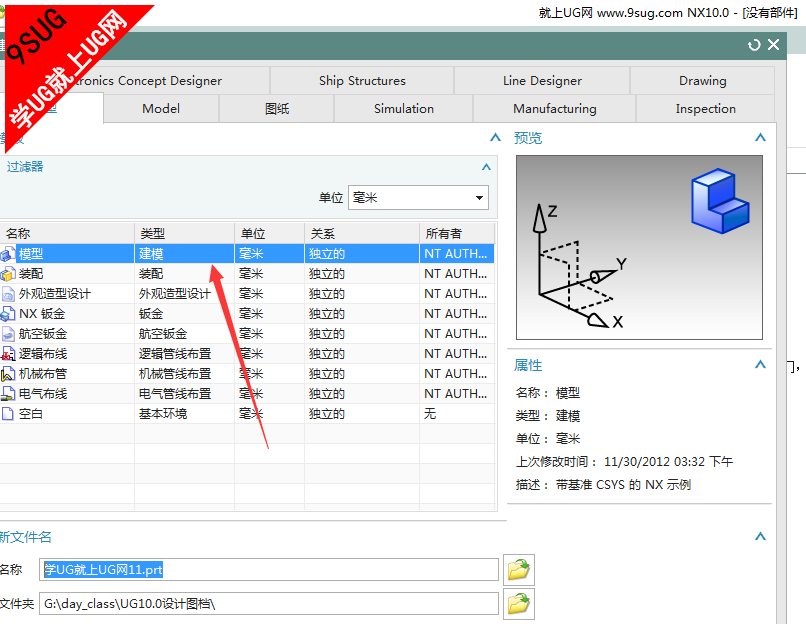Select the 电气布线 row name

tap(43, 394)
